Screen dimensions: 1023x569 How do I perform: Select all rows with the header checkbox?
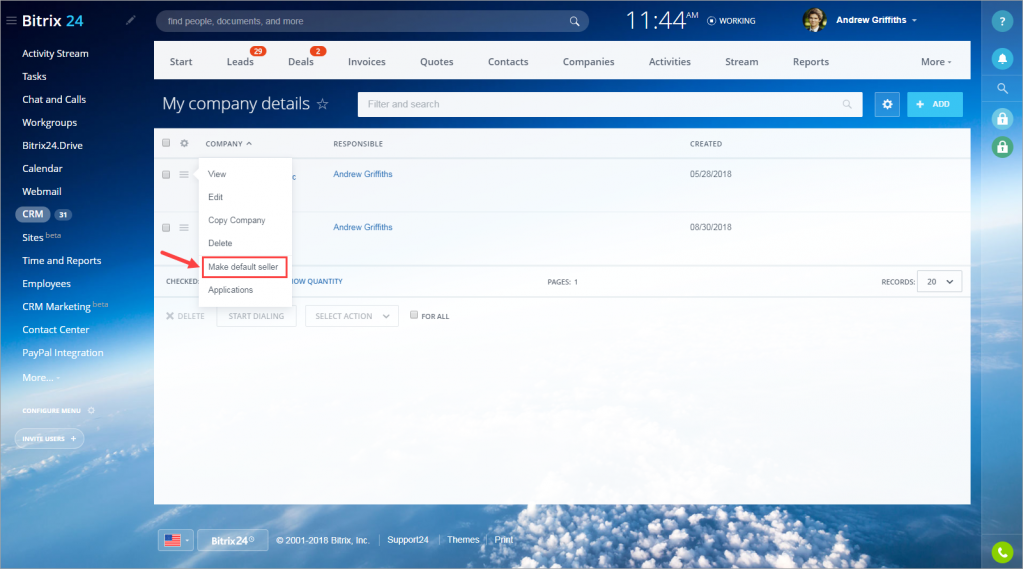tap(166, 143)
